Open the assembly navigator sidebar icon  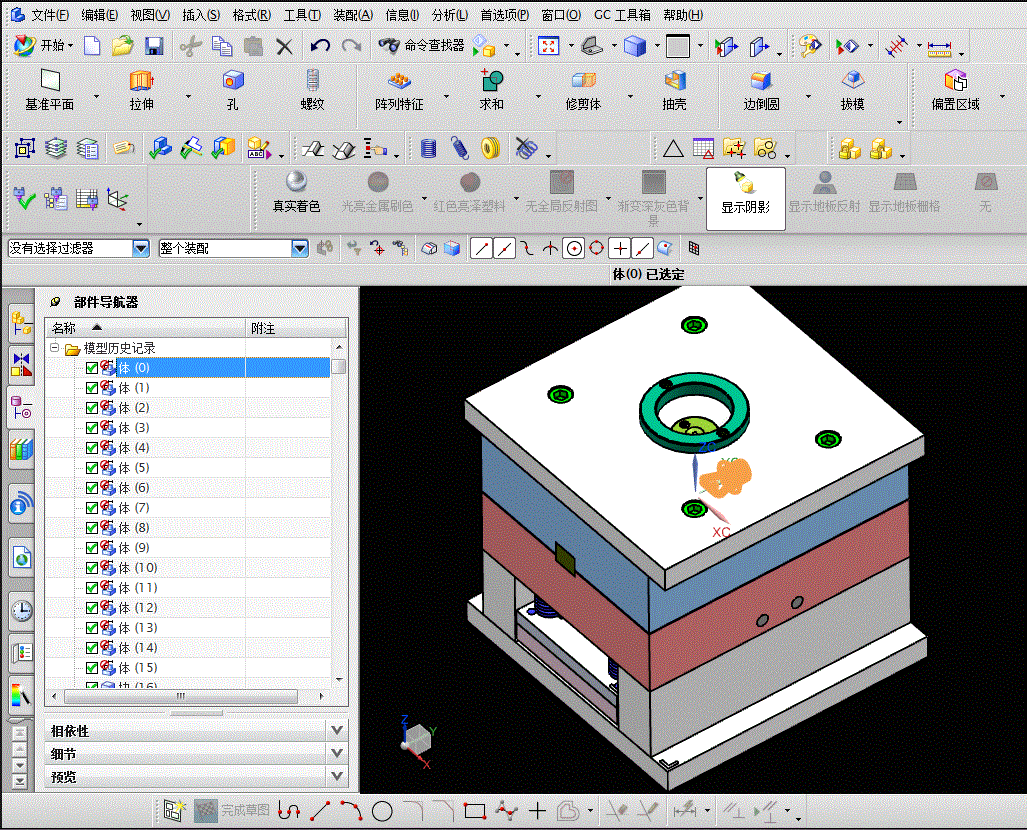coord(22,323)
